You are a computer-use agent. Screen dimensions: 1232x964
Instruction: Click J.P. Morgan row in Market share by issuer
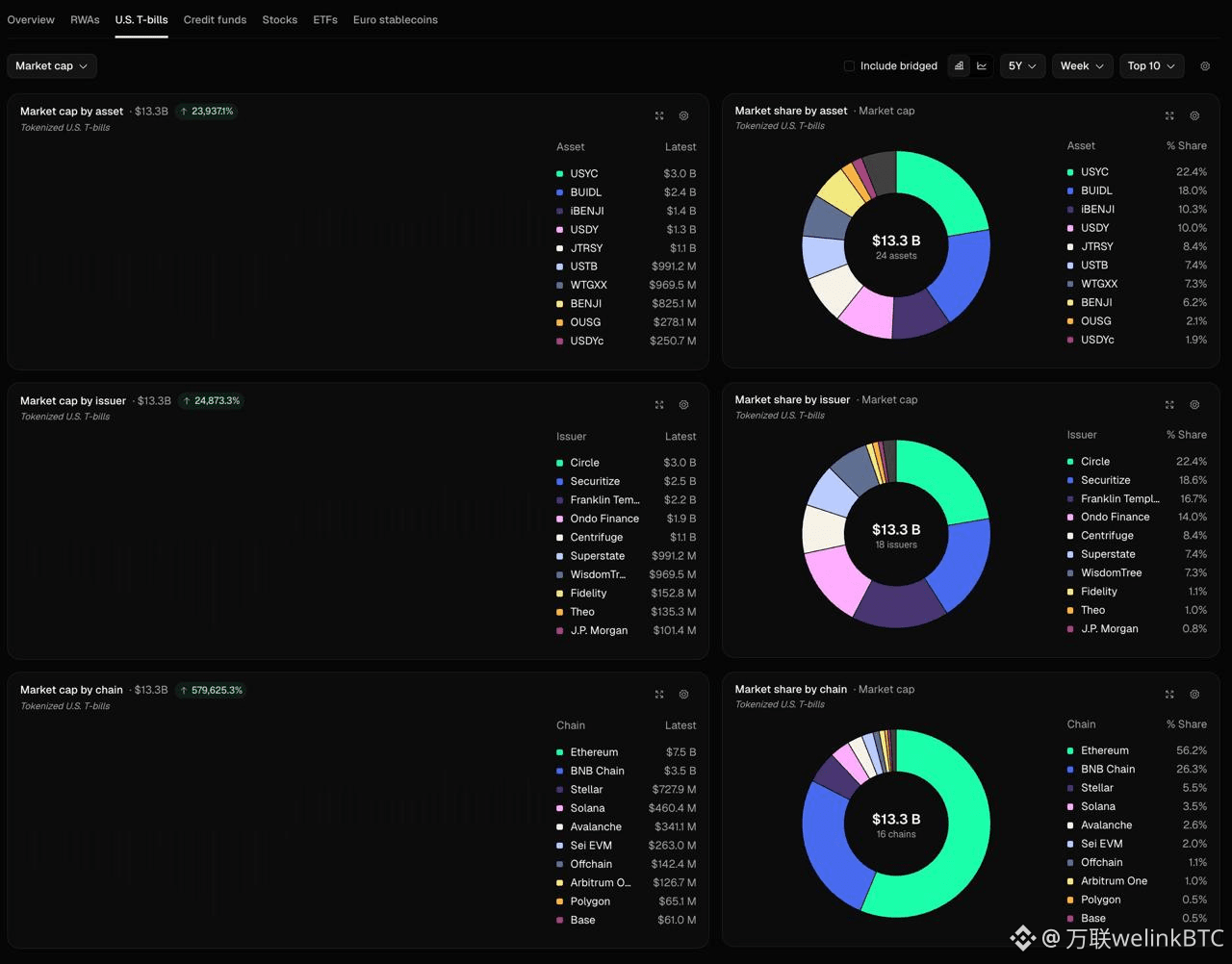1137,629
